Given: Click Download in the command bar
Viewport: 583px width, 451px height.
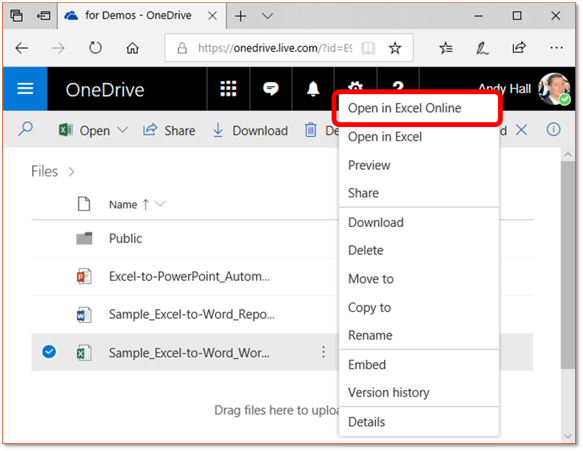Looking at the screenshot, I should 250,130.
